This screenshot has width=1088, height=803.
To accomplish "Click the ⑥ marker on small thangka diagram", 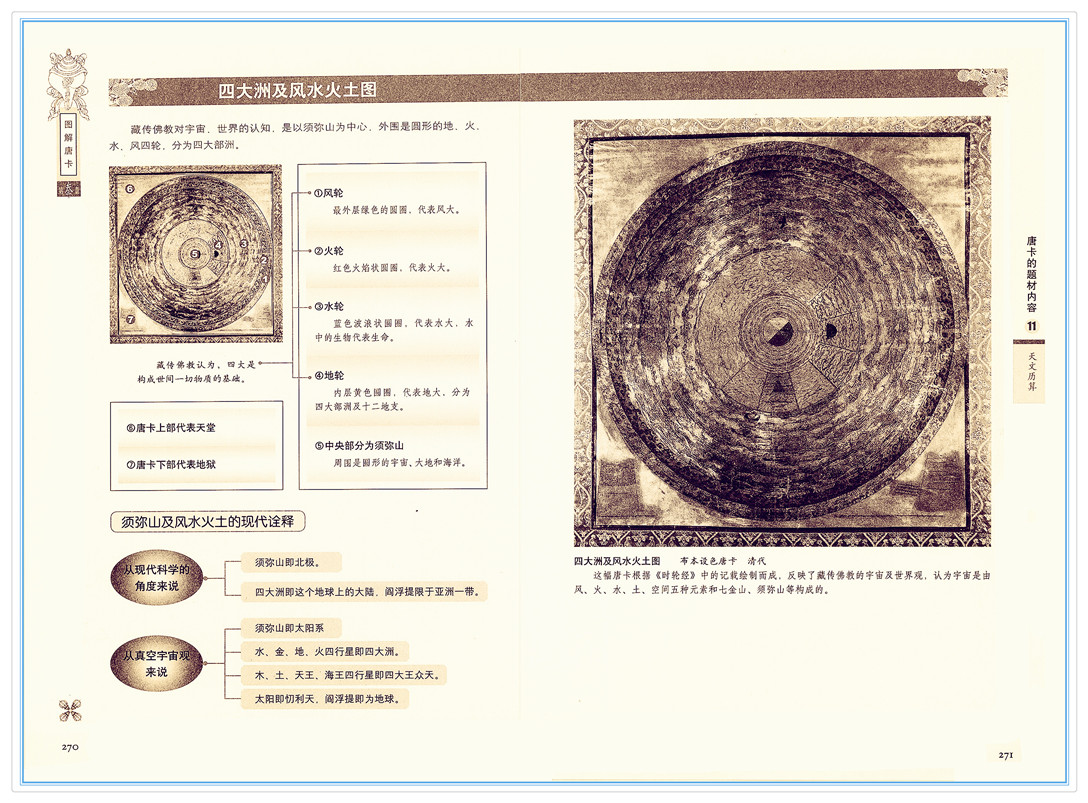I will pyautogui.click(x=129, y=188).
